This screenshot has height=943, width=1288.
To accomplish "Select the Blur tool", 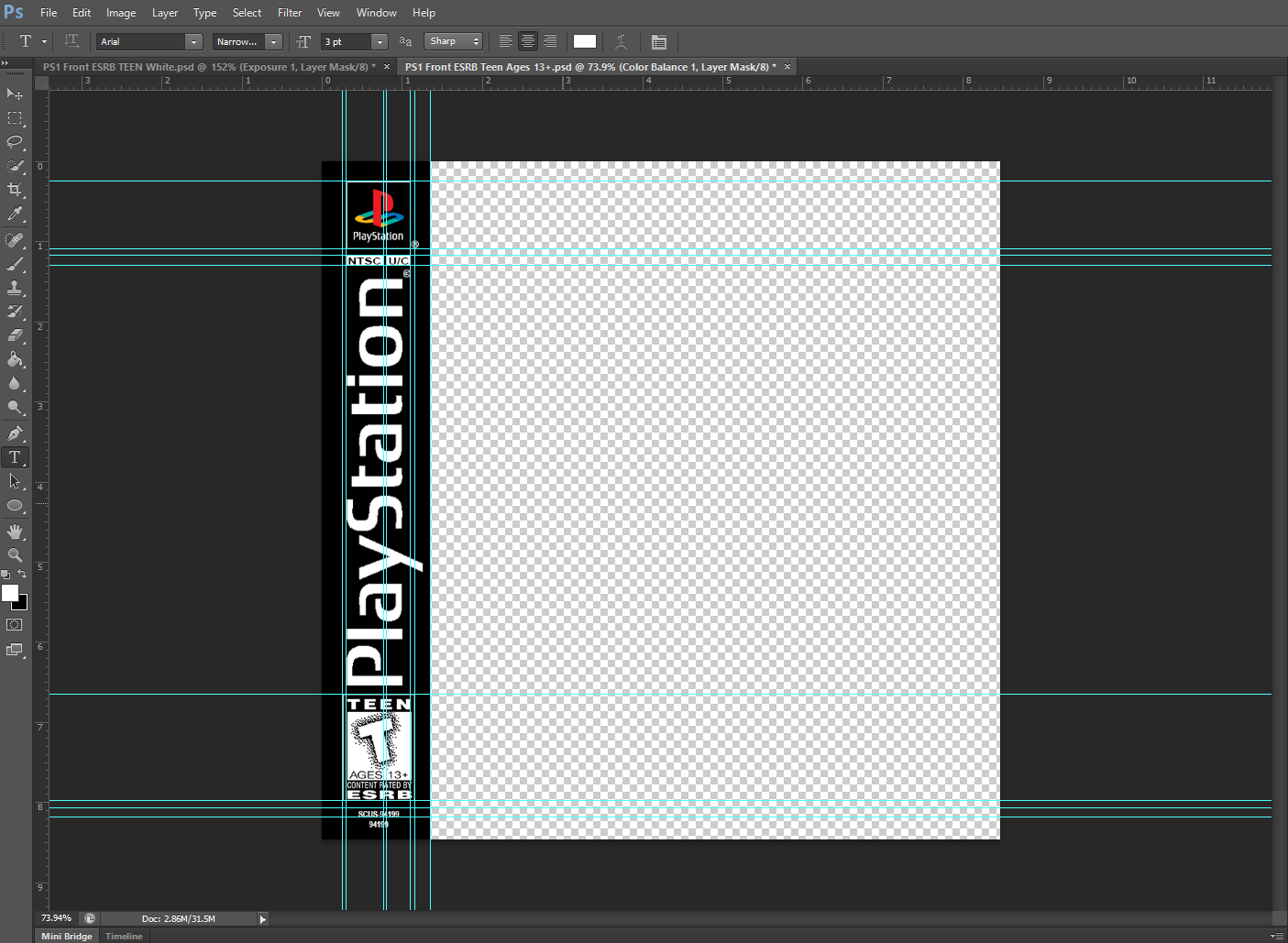I will tap(15, 383).
